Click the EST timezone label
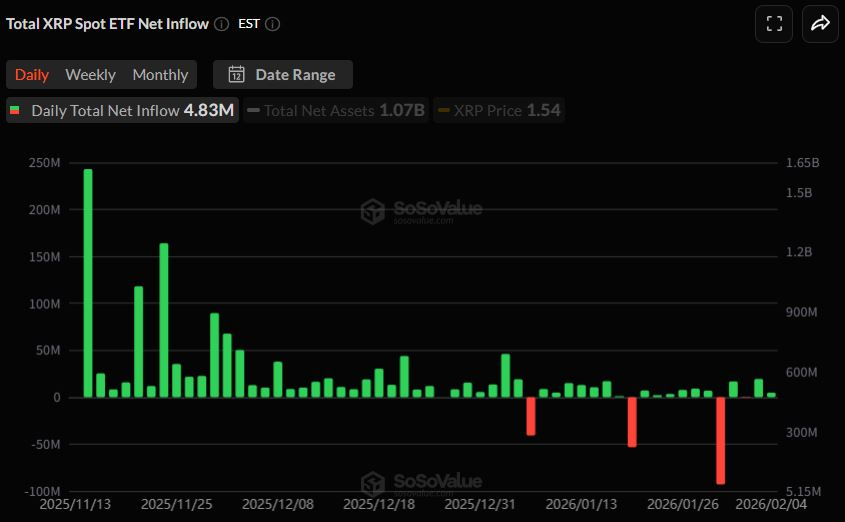The height and width of the screenshot is (522, 845). (249, 24)
